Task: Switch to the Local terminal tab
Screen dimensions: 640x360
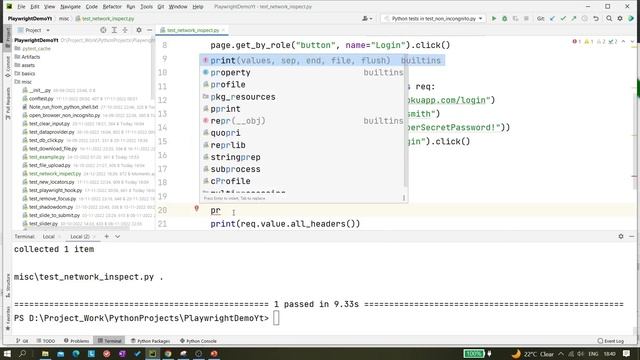Action: (x=49, y=236)
